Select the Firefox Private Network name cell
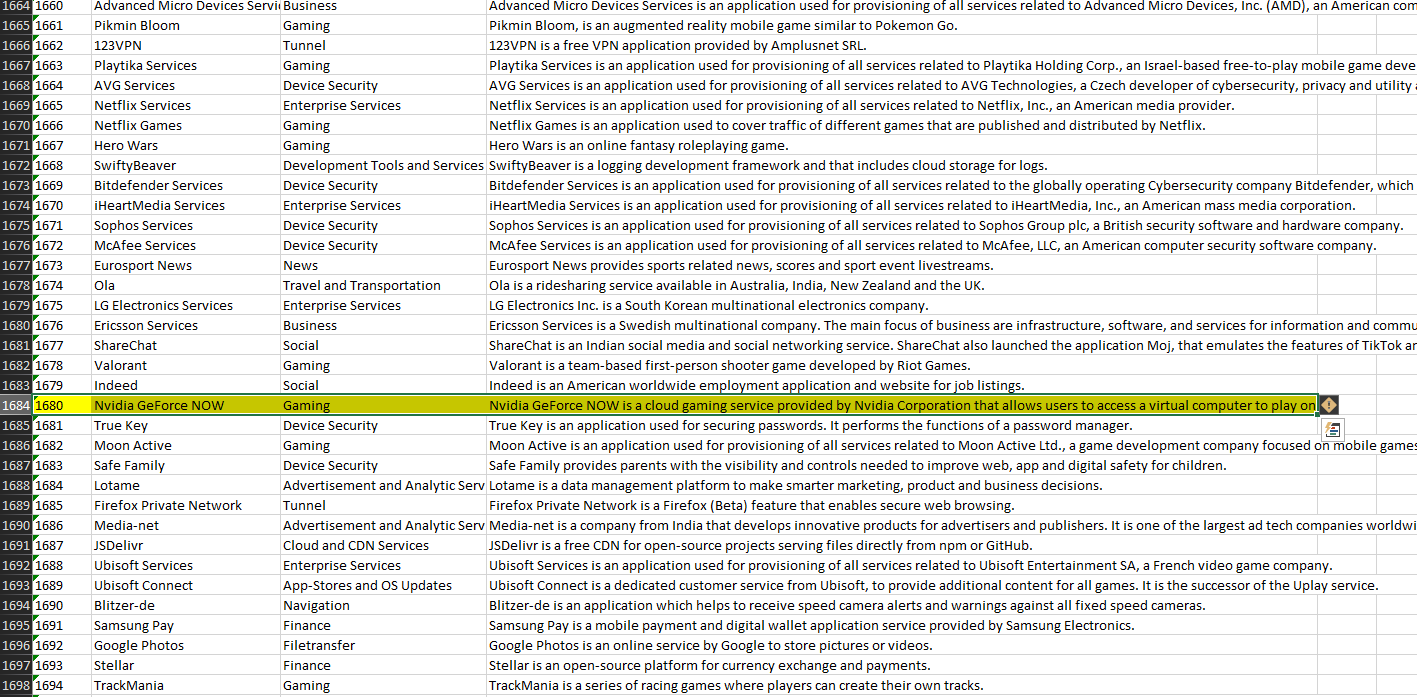Viewport: 1417px width, 697px height. (186, 505)
